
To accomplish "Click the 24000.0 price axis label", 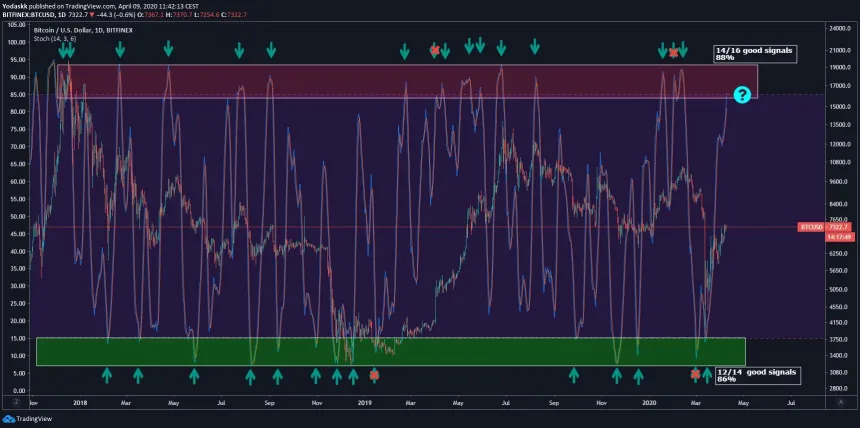I will [840, 28].
